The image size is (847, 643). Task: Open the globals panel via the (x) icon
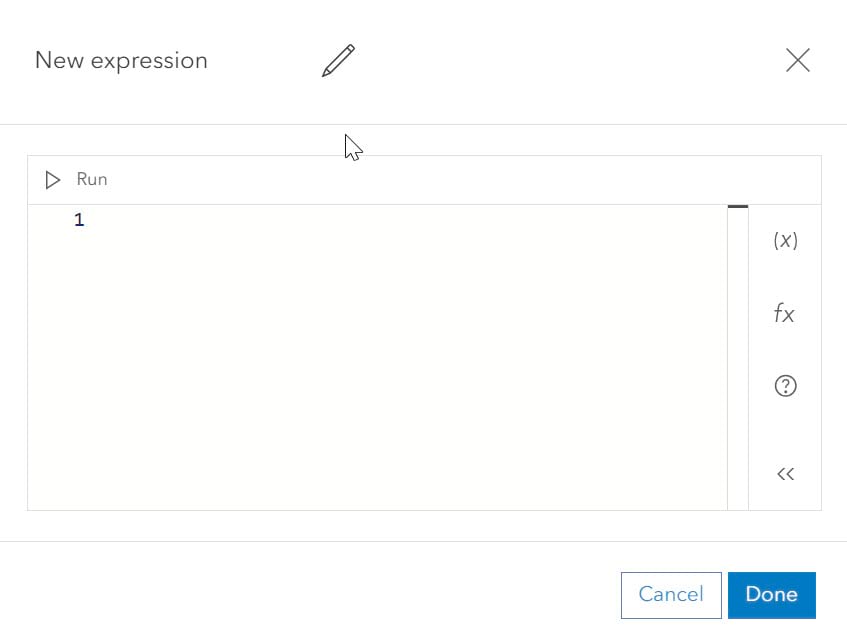point(785,240)
